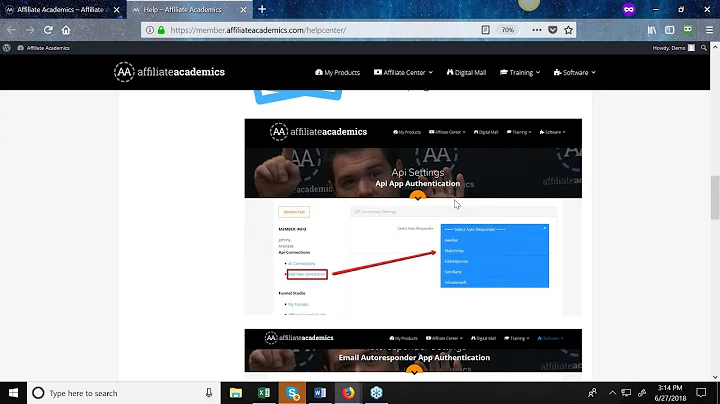Screen dimensions: 720x404
Task: Close the first Affiliate Academics tab
Action: click(x=117, y=9)
